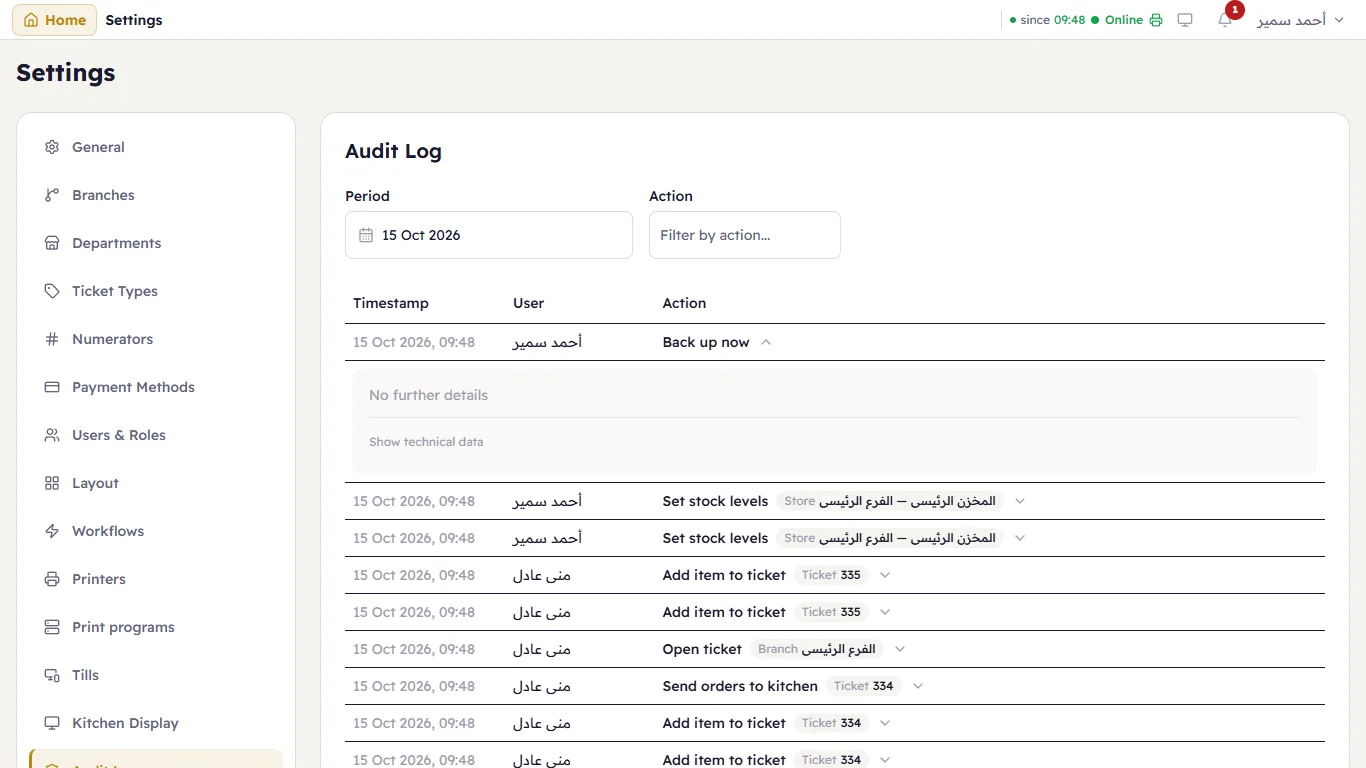Click the Action column header

pyautogui.click(x=684, y=303)
